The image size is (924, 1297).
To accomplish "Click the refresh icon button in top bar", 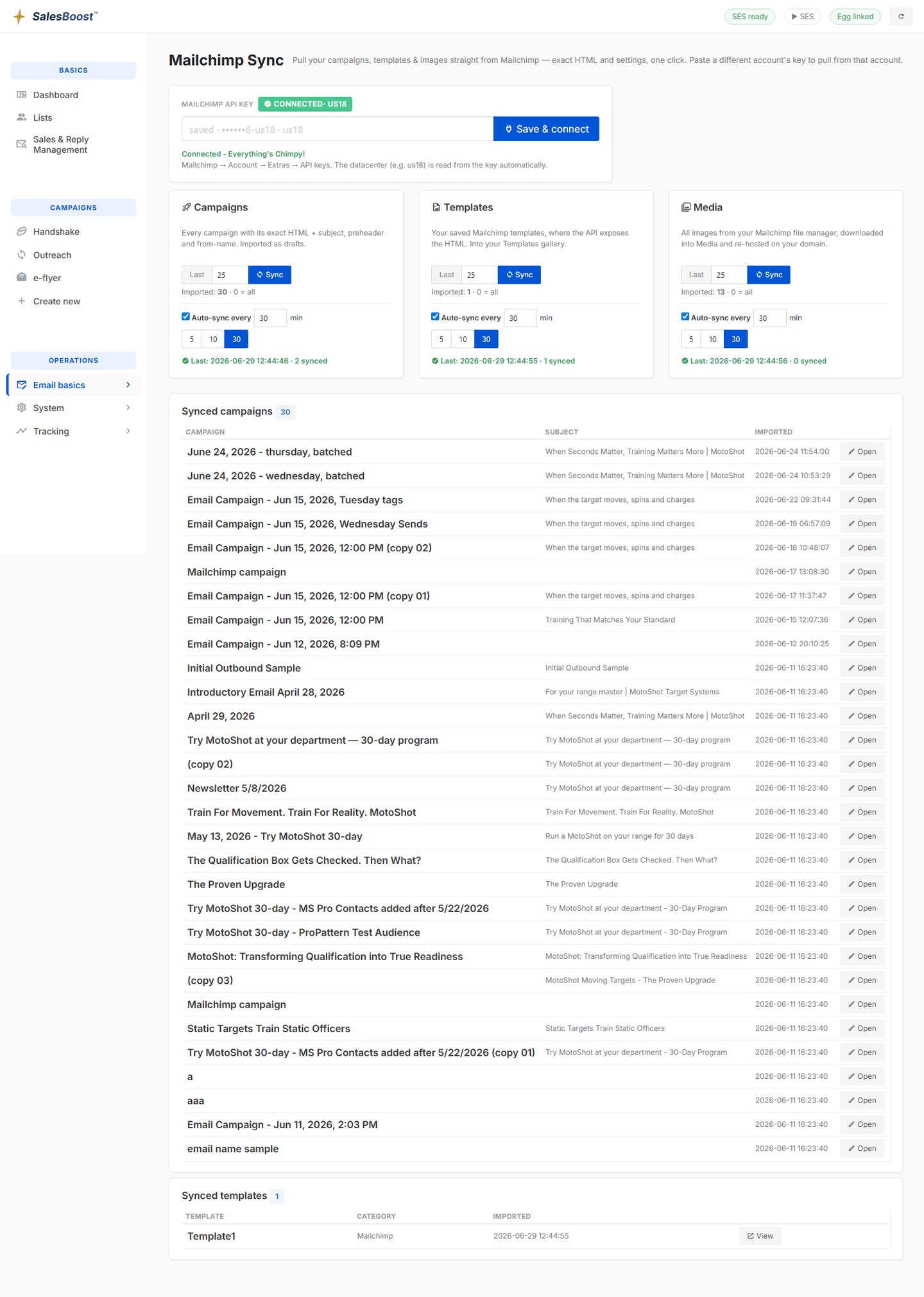I will click(901, 17).
